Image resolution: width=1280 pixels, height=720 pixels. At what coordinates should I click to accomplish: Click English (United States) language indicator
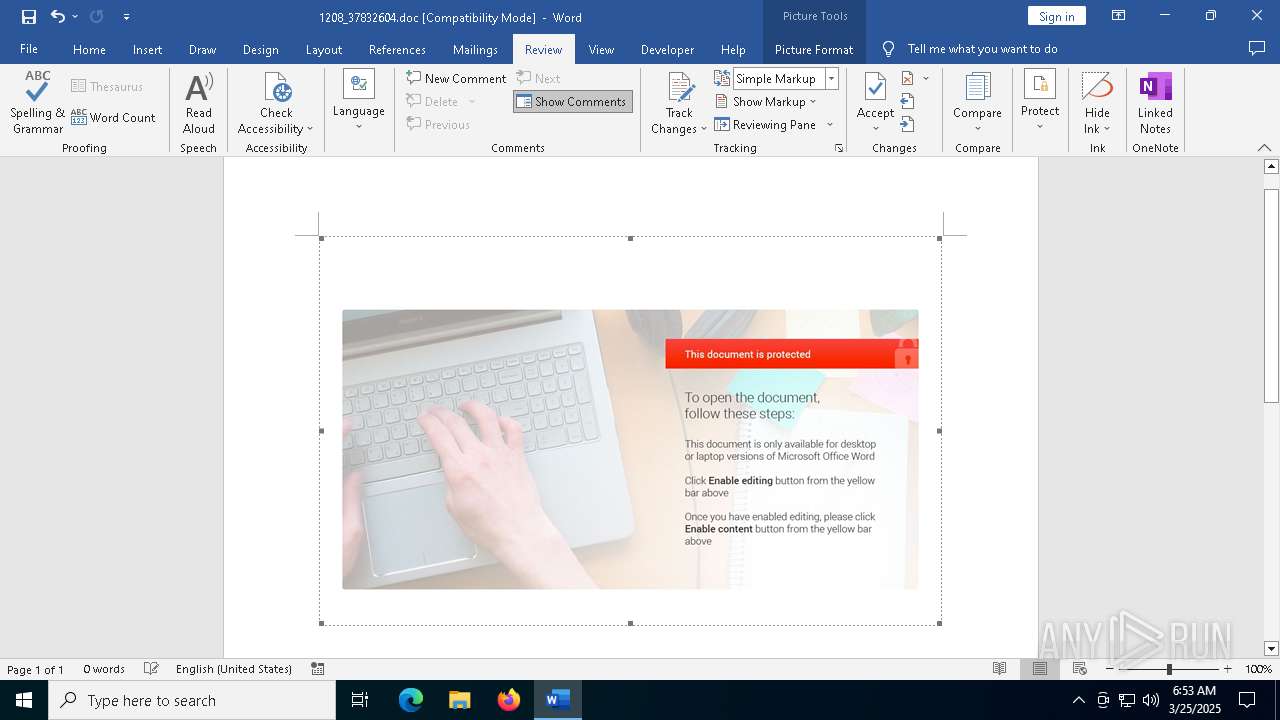tap(234, 669)
